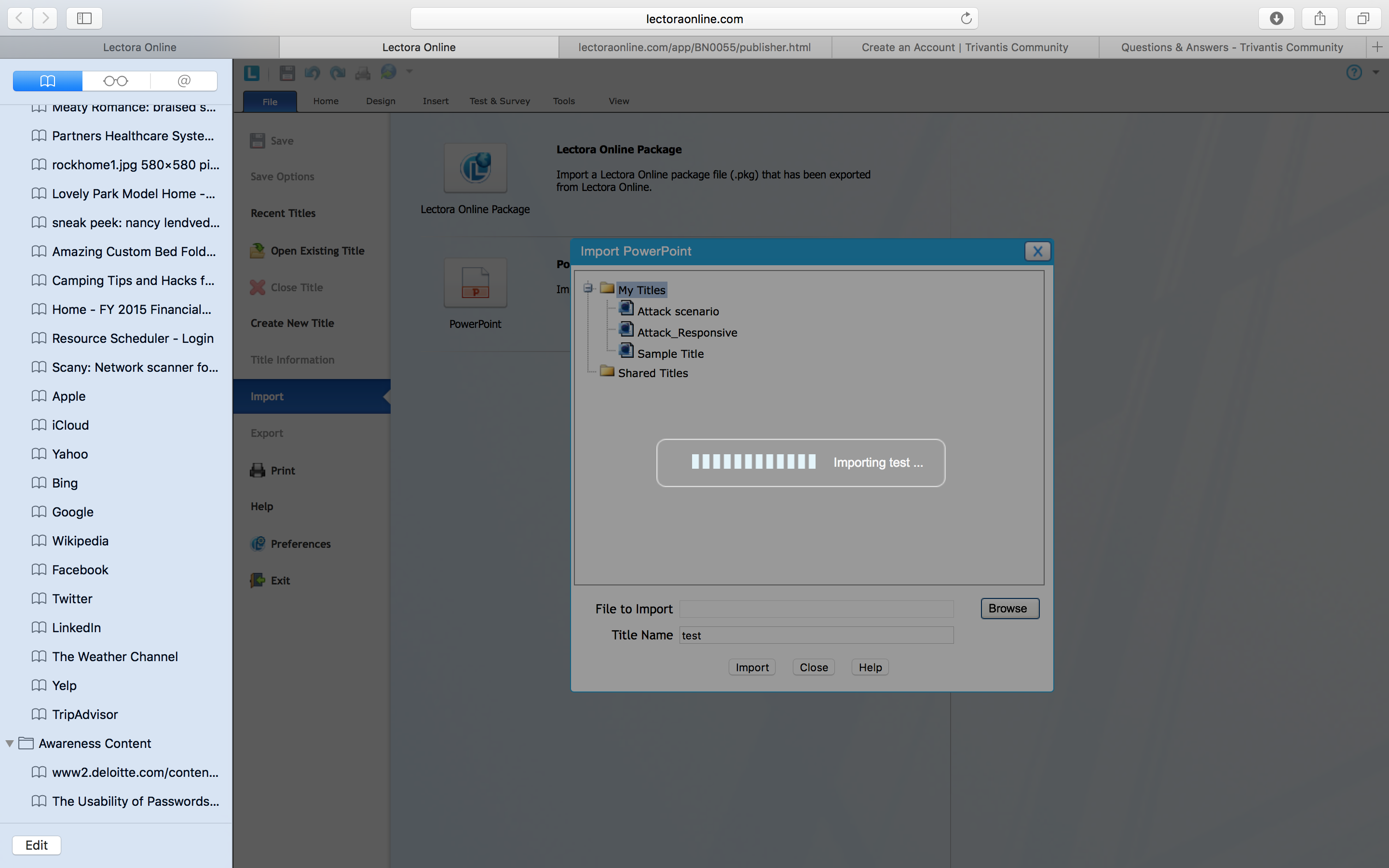Click the Save floppy disk toolbar icon
The image size is (1389, 868).
287,73
